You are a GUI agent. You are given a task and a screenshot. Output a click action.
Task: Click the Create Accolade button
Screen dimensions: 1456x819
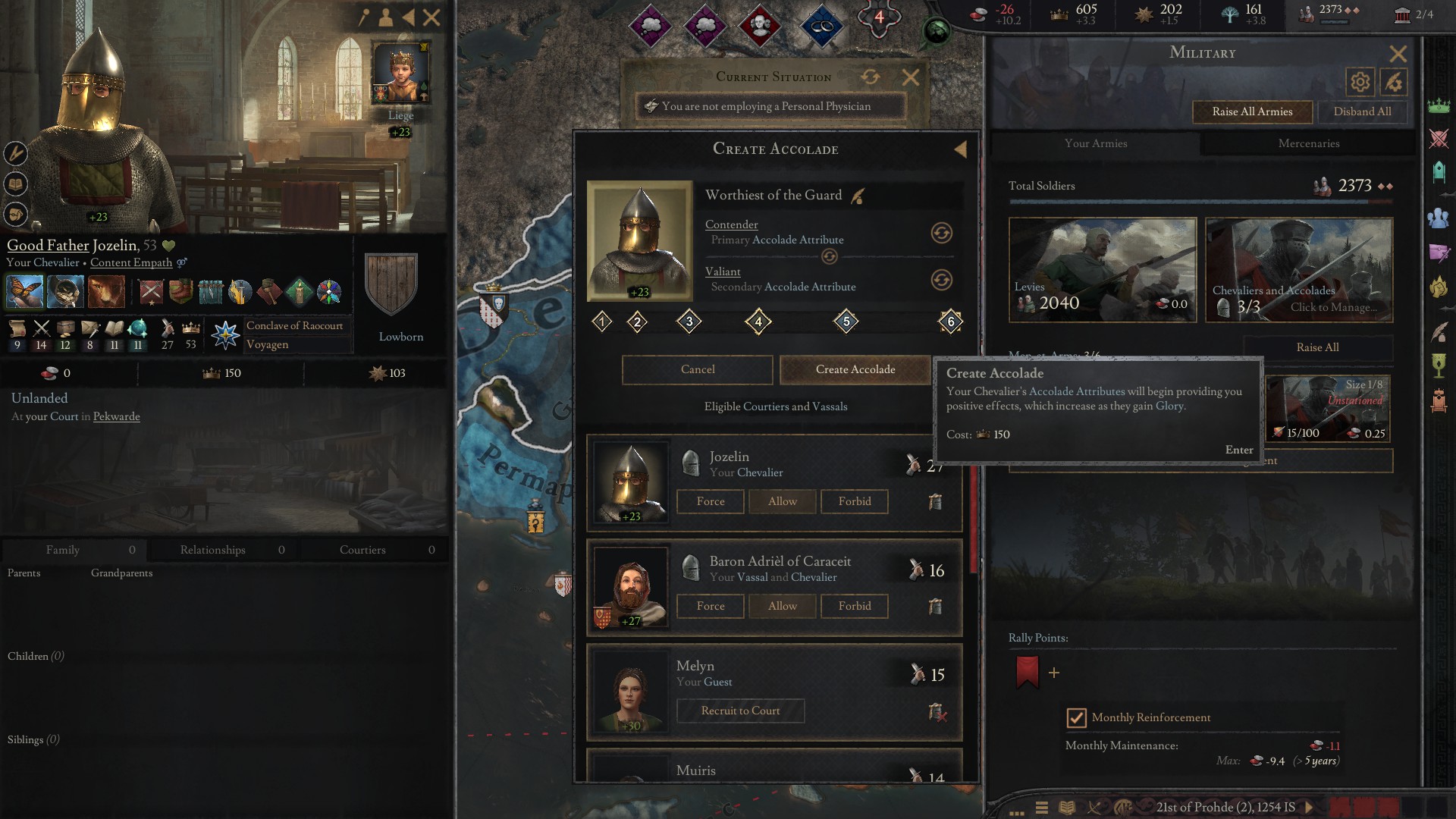tap(855, 369)
